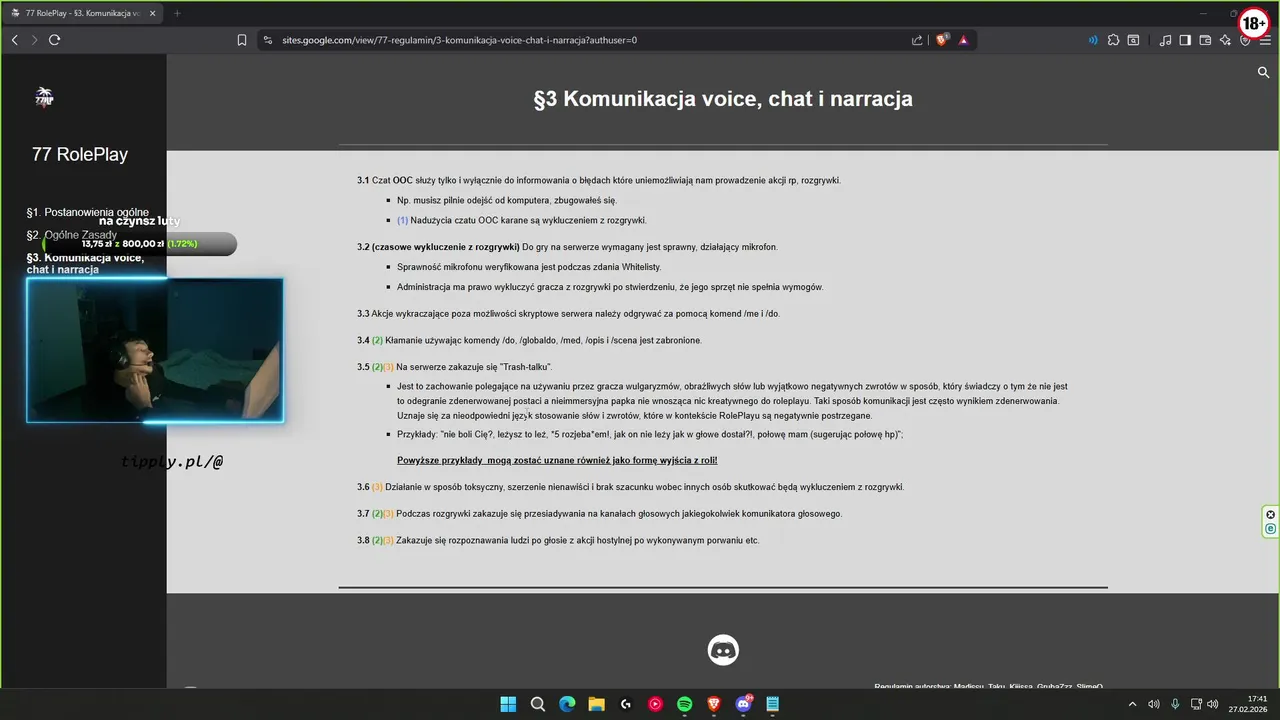This screenshot has width=1280, height=720.
Task: Click the browser forward arrow
Action: click(34, 40)
